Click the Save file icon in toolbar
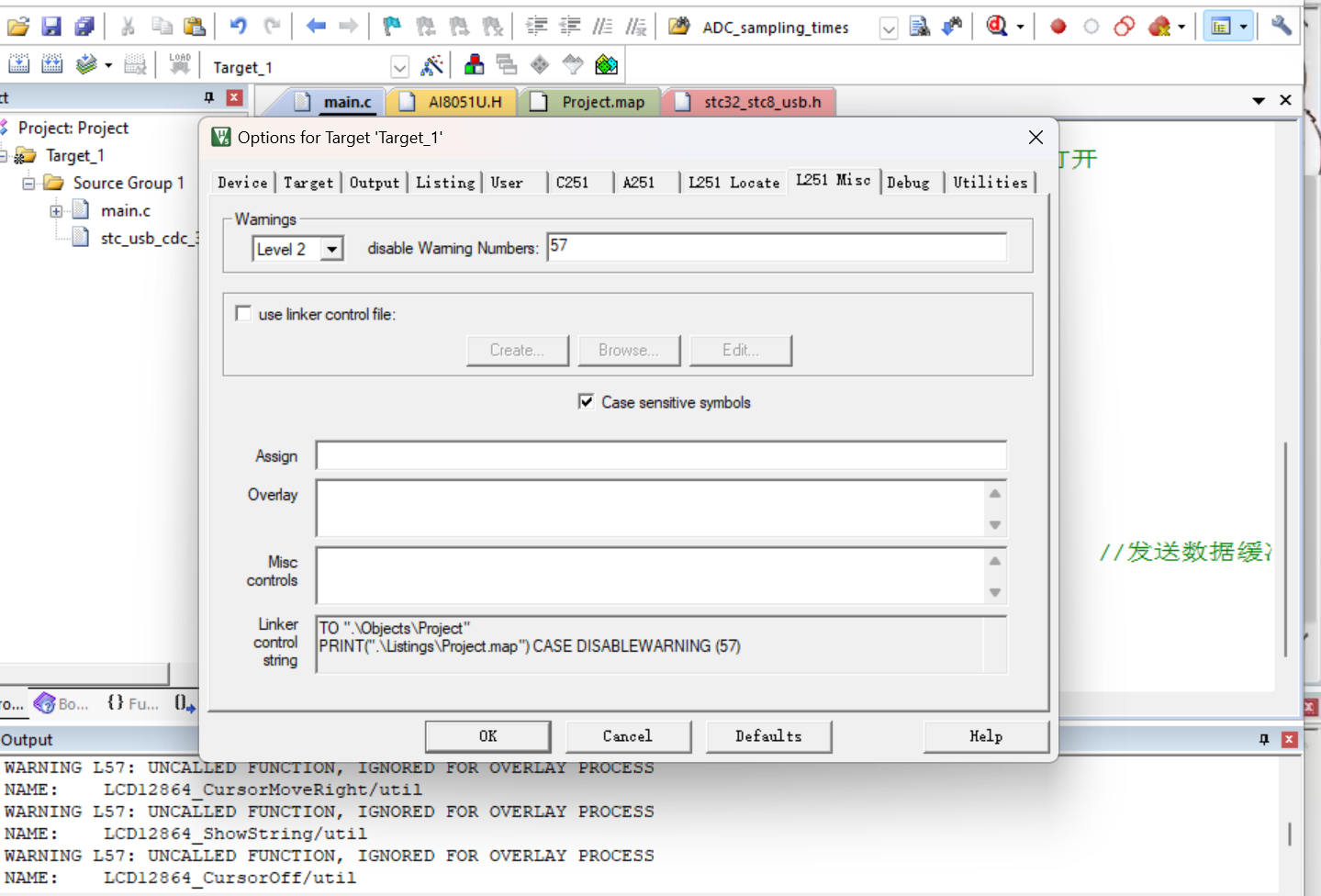 [51, 27]
